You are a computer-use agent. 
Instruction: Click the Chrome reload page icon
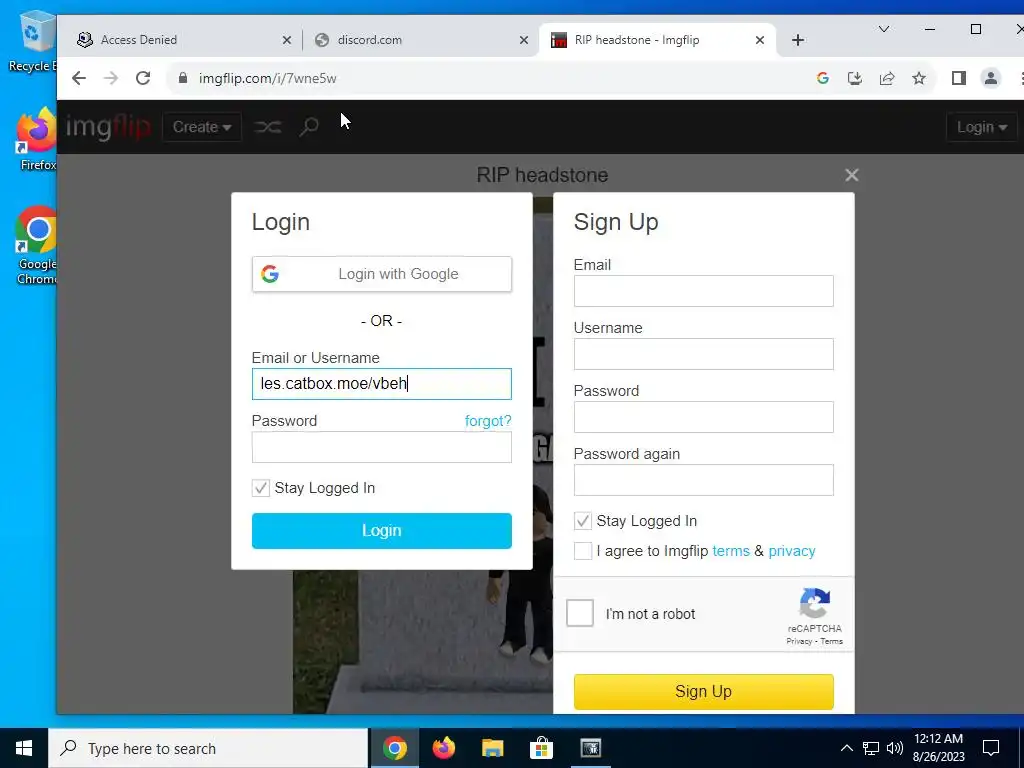(143, 78)
